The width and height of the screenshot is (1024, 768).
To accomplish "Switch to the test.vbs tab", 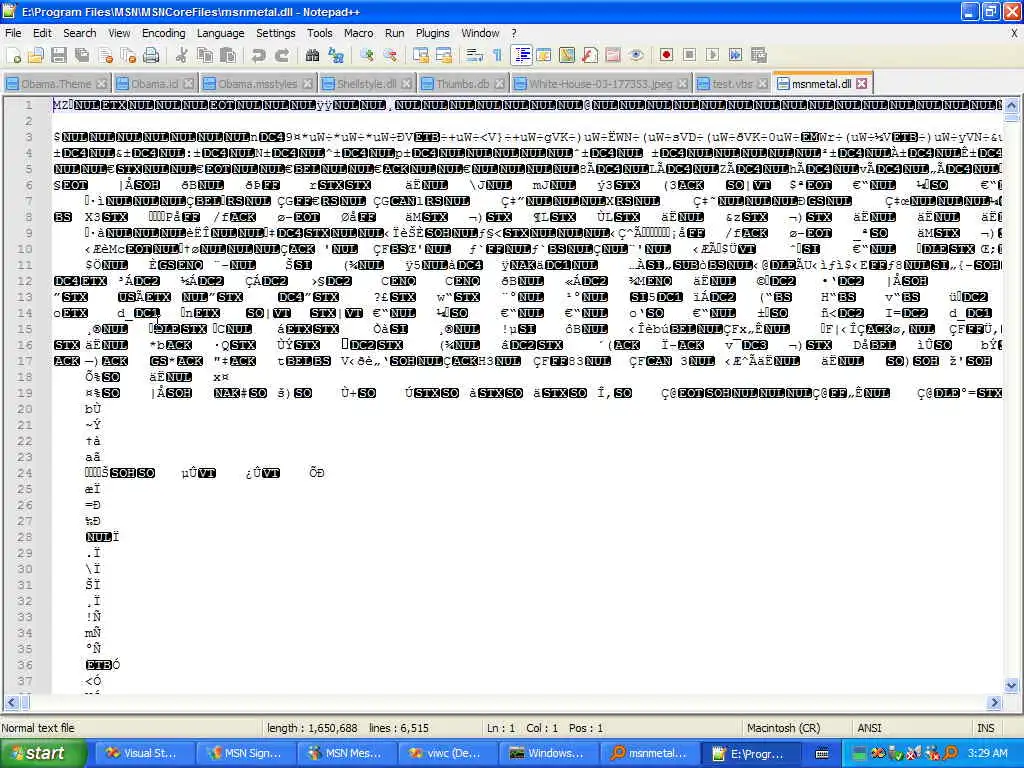I will pos(733,84).
